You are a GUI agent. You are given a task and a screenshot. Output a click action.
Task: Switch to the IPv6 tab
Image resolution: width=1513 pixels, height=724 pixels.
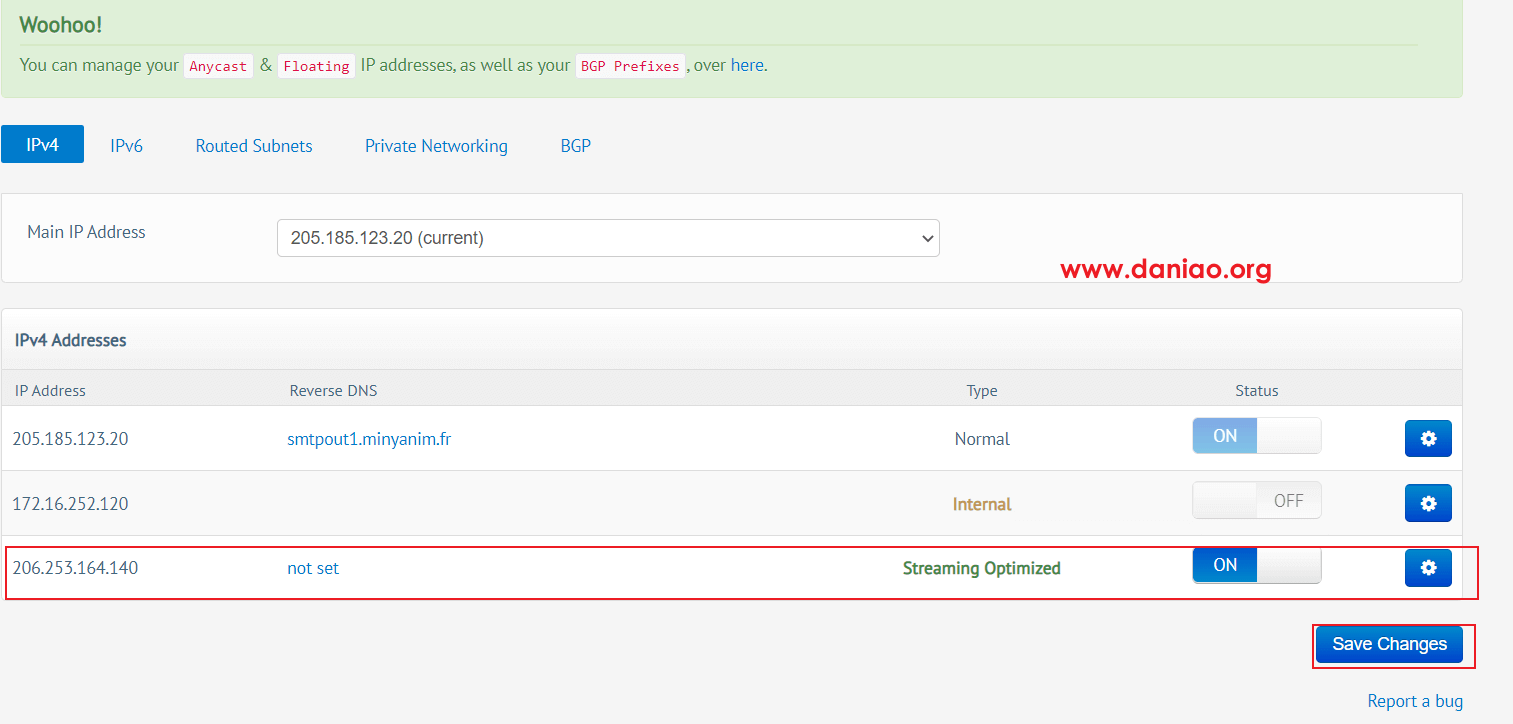coord(126,145)
